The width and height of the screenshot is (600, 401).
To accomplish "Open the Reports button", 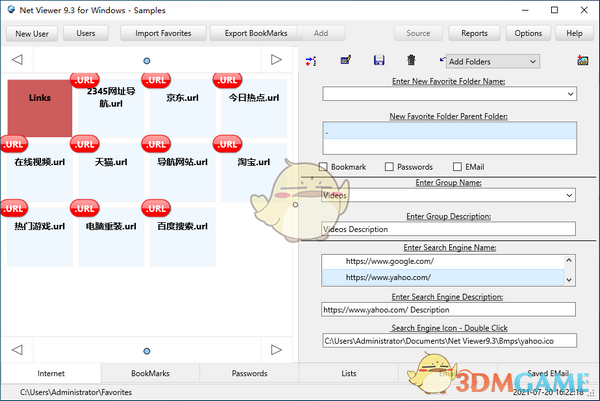I will point(474,33).
